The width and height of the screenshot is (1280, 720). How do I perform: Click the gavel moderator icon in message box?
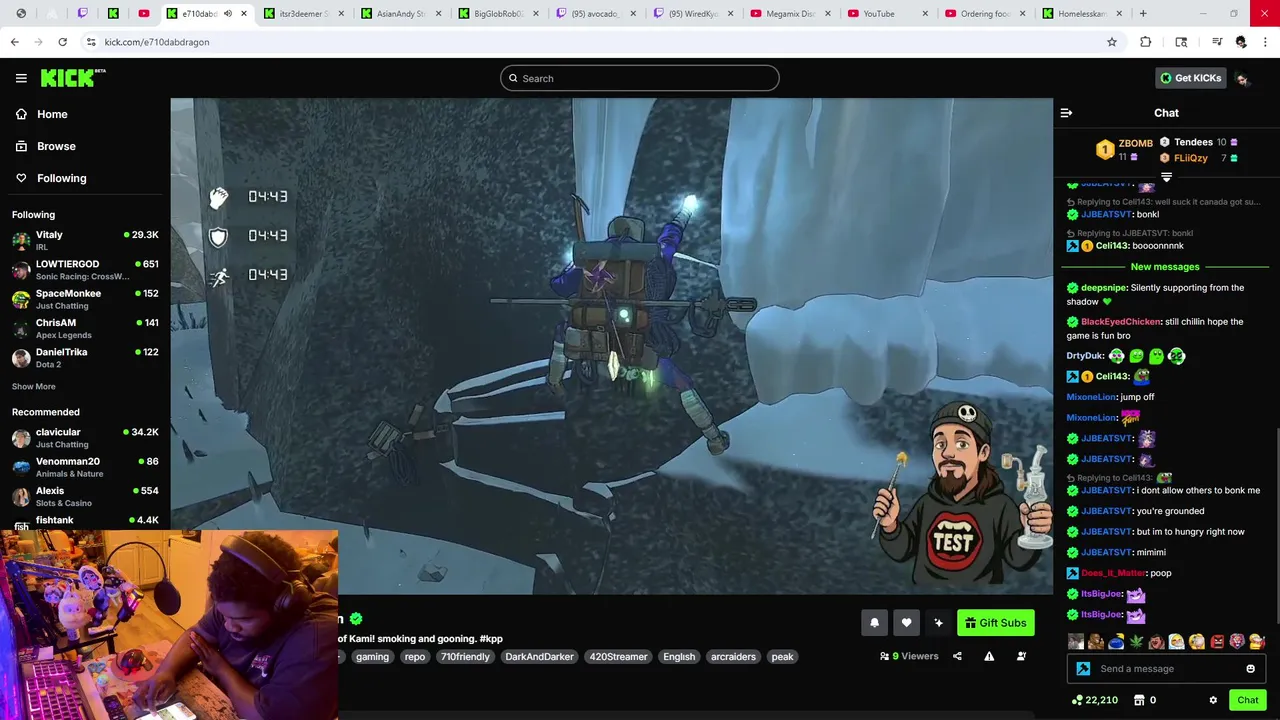coord(1083,669)
